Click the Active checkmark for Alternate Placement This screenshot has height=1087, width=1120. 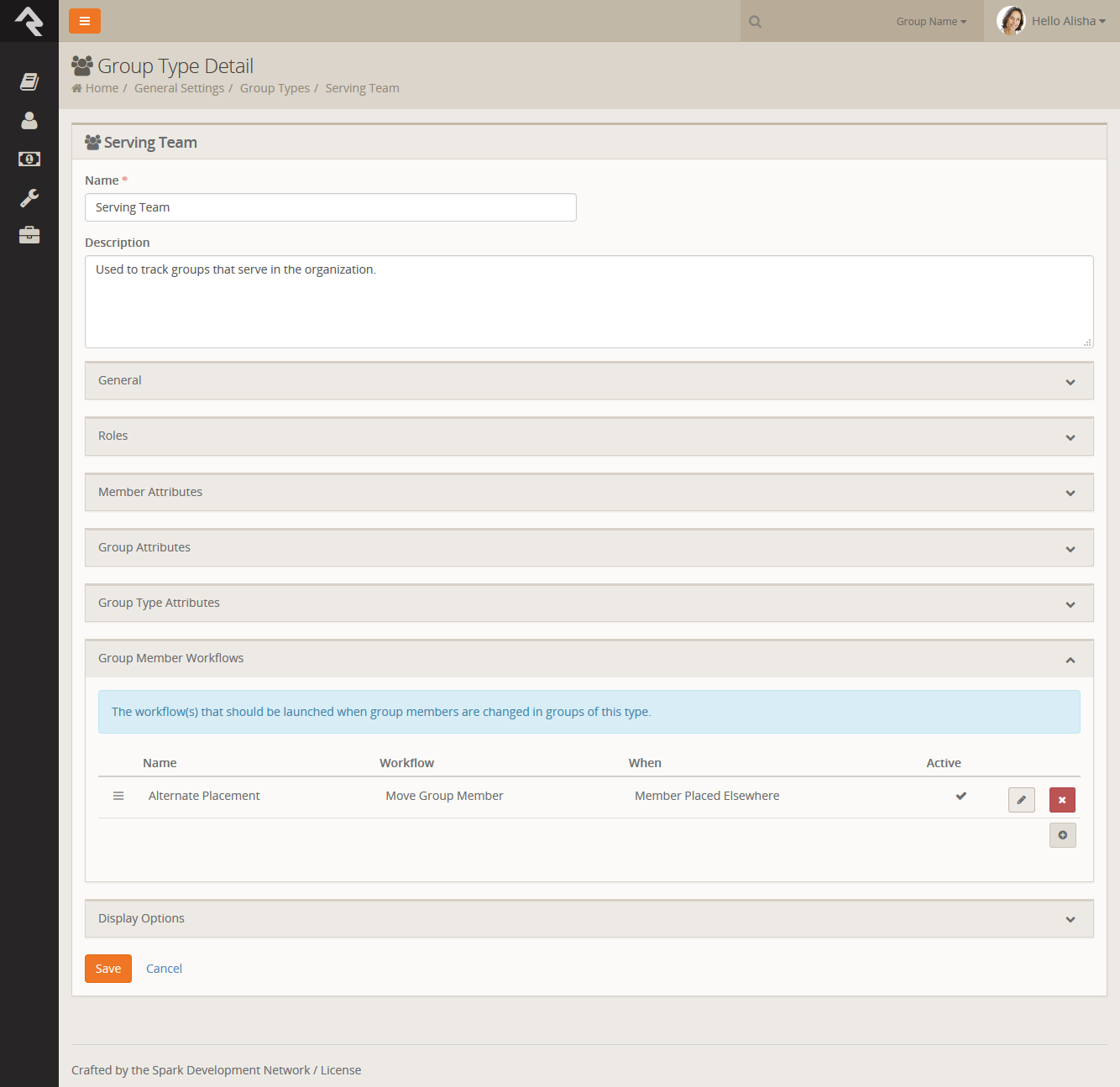pos(960,796)
